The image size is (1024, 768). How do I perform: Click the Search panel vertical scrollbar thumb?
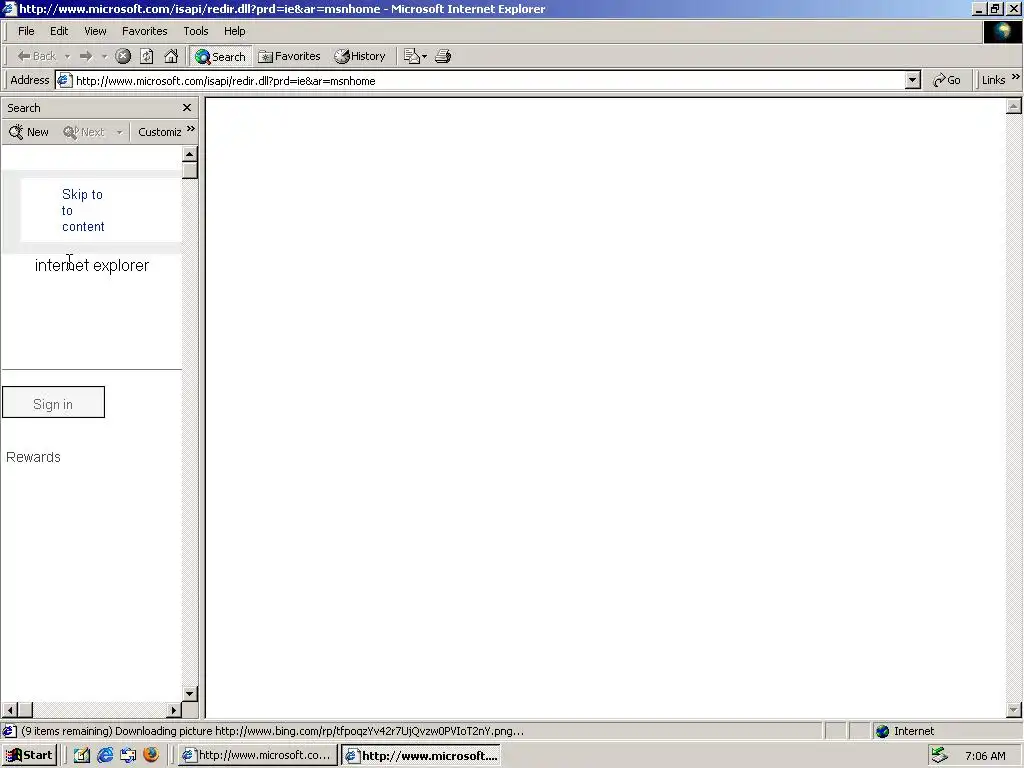pyautogui.click(x=189, y=170)
